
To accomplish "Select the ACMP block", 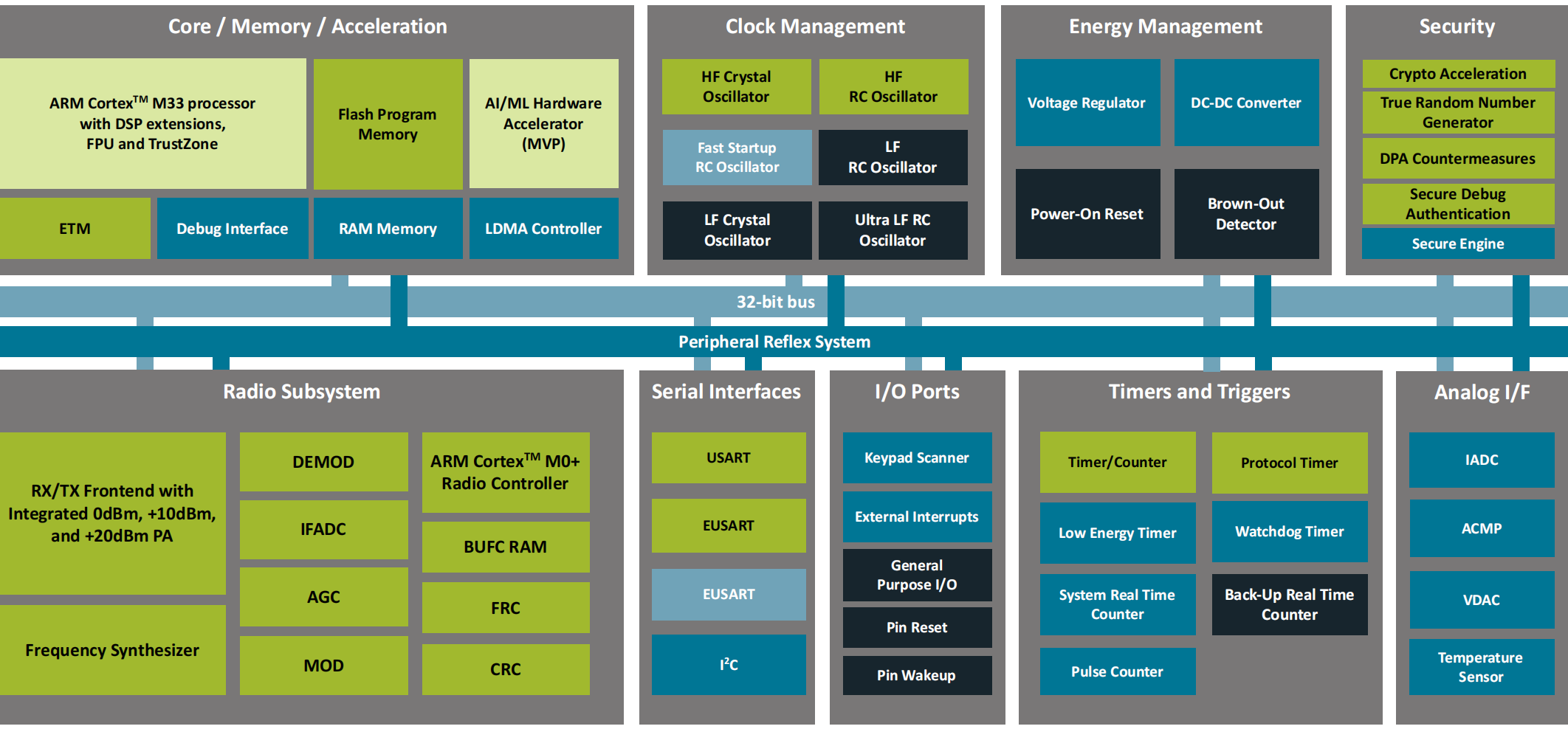I will click(1482, 528).
